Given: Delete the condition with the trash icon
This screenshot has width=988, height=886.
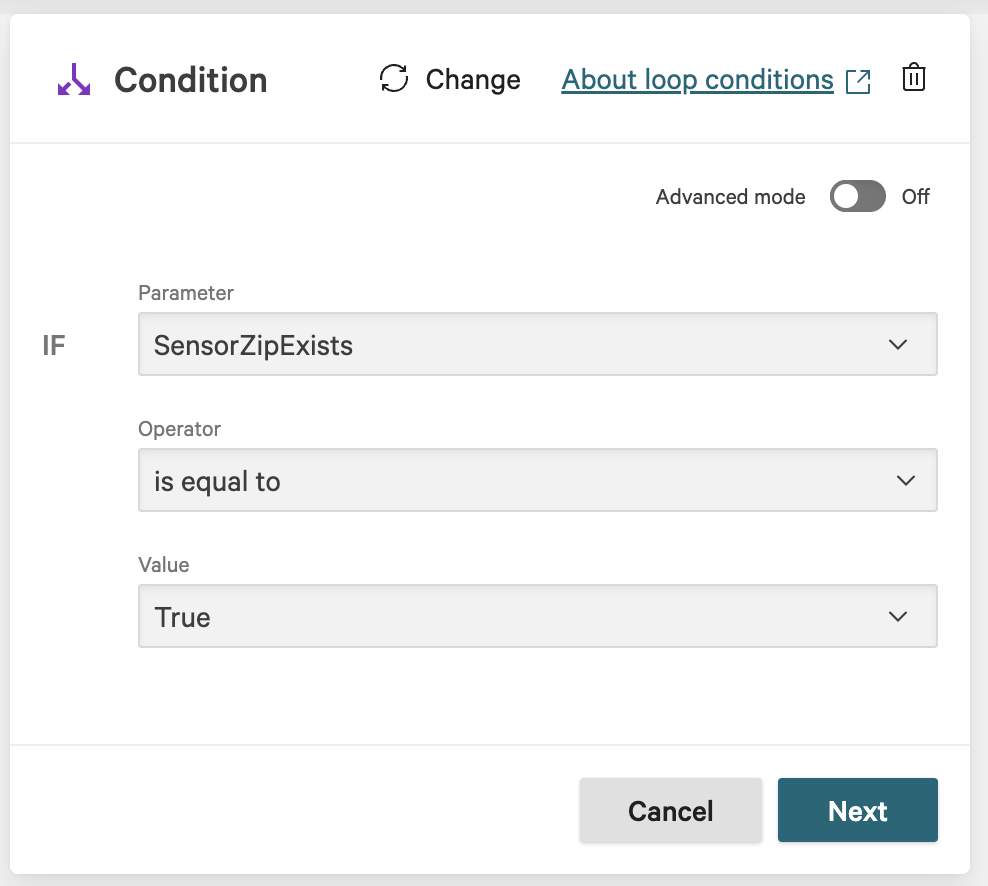Looking at the screenshot, I should (914, 78).
